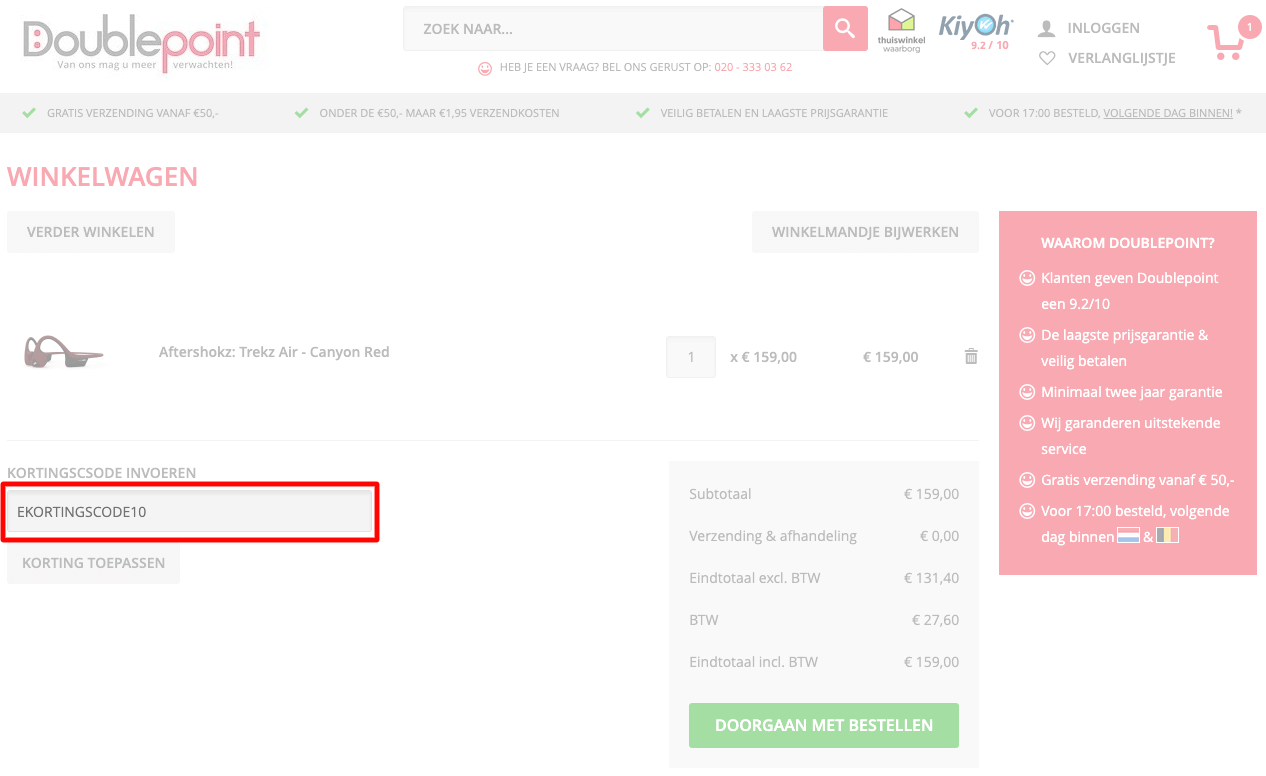Click the Subtotaal amount € 159,00

[930, 494]
